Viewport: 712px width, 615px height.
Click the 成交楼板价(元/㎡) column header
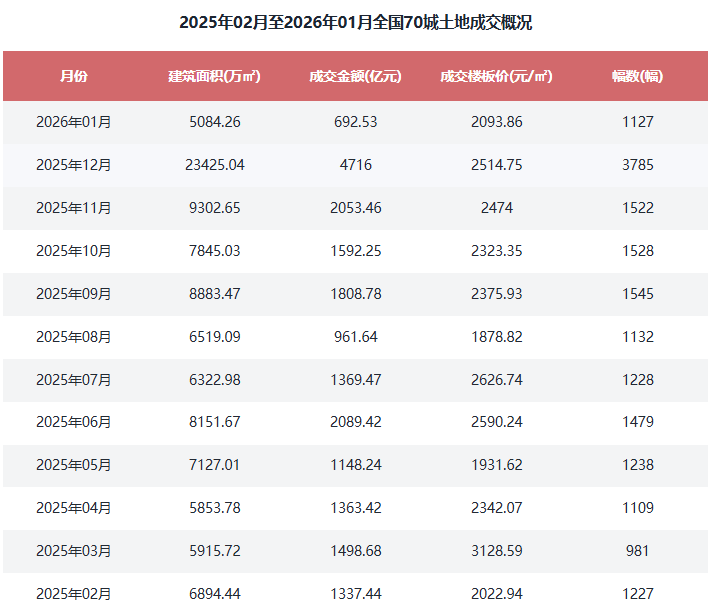[x=496, y=76]
